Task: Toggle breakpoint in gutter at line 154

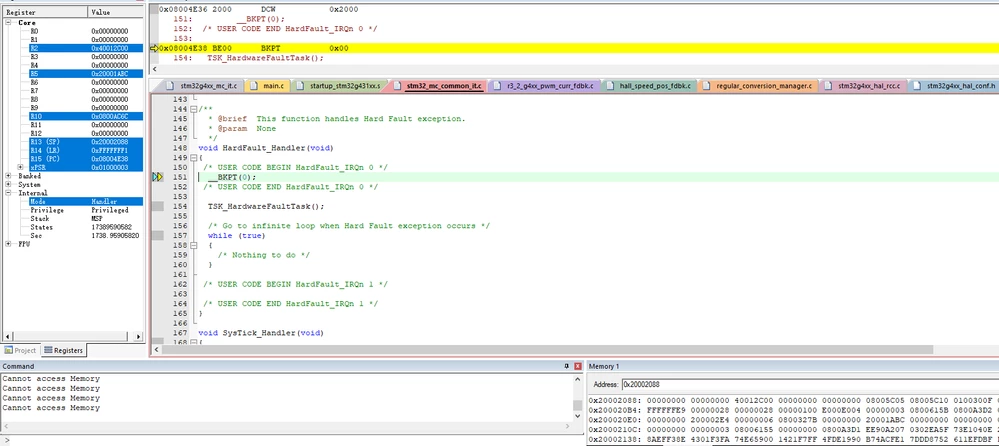Action: (x=157, y=206)
